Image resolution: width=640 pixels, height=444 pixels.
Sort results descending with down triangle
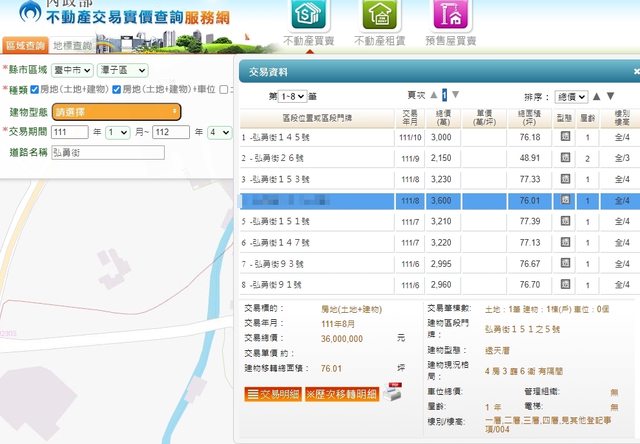(611, 97)
